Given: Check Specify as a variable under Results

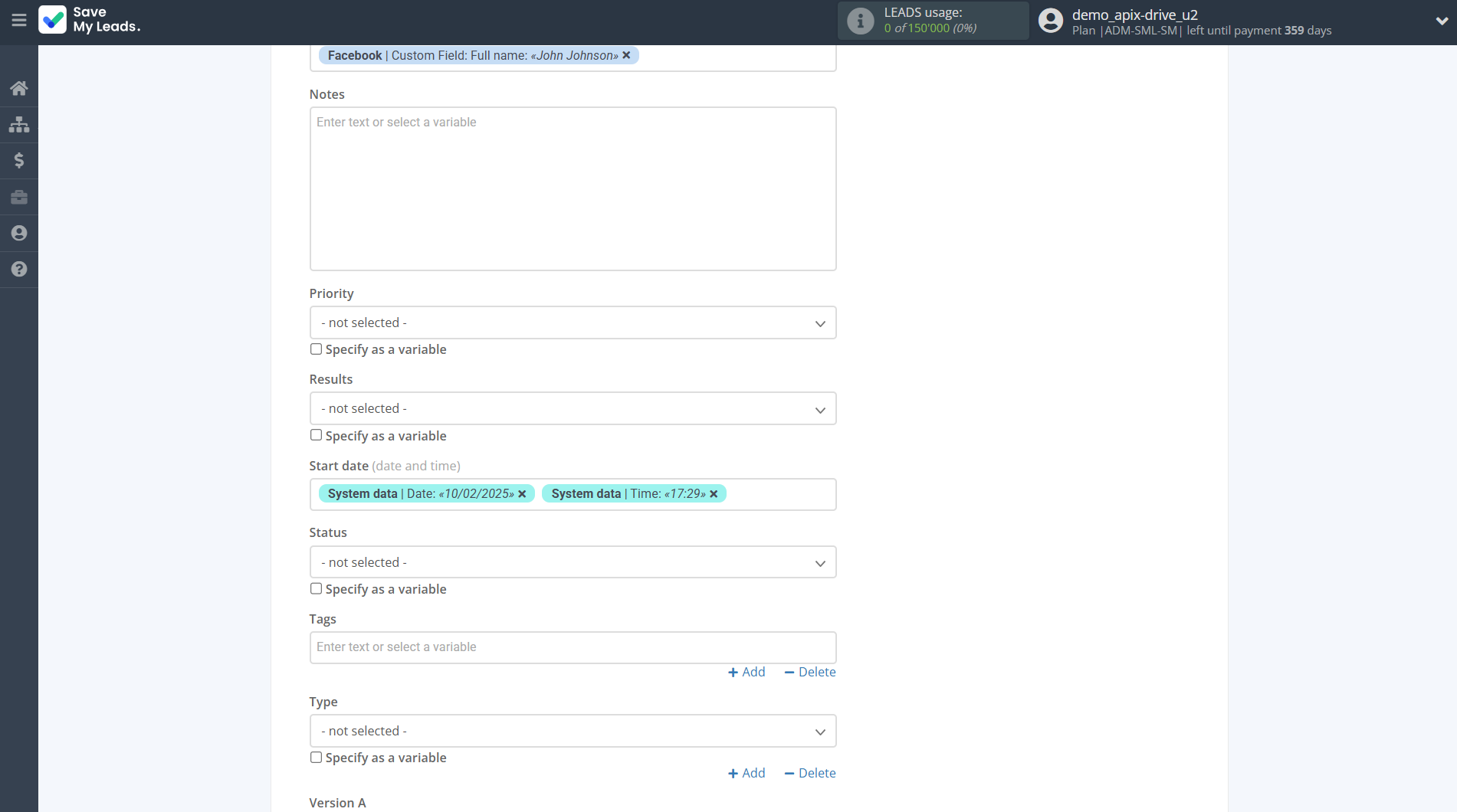Looking at the screenshot, I should coord(316,435).
